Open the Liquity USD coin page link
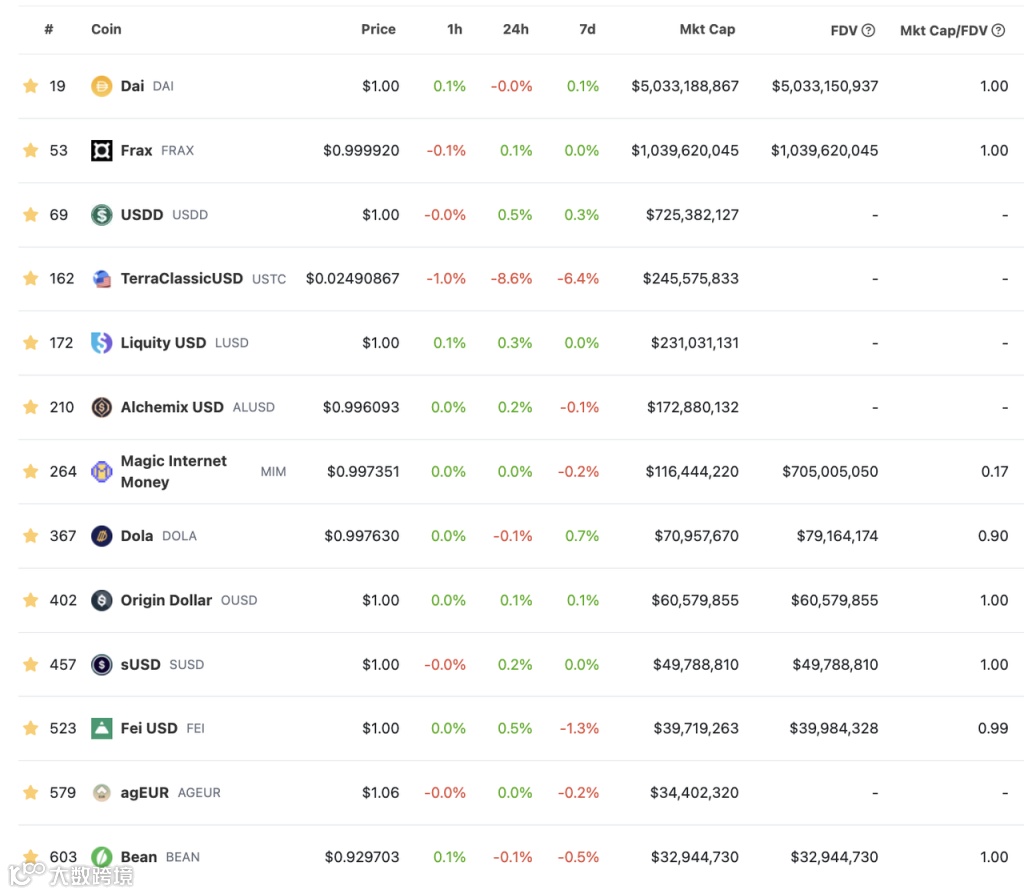1024x894 pixels. [x=163, y=343]
